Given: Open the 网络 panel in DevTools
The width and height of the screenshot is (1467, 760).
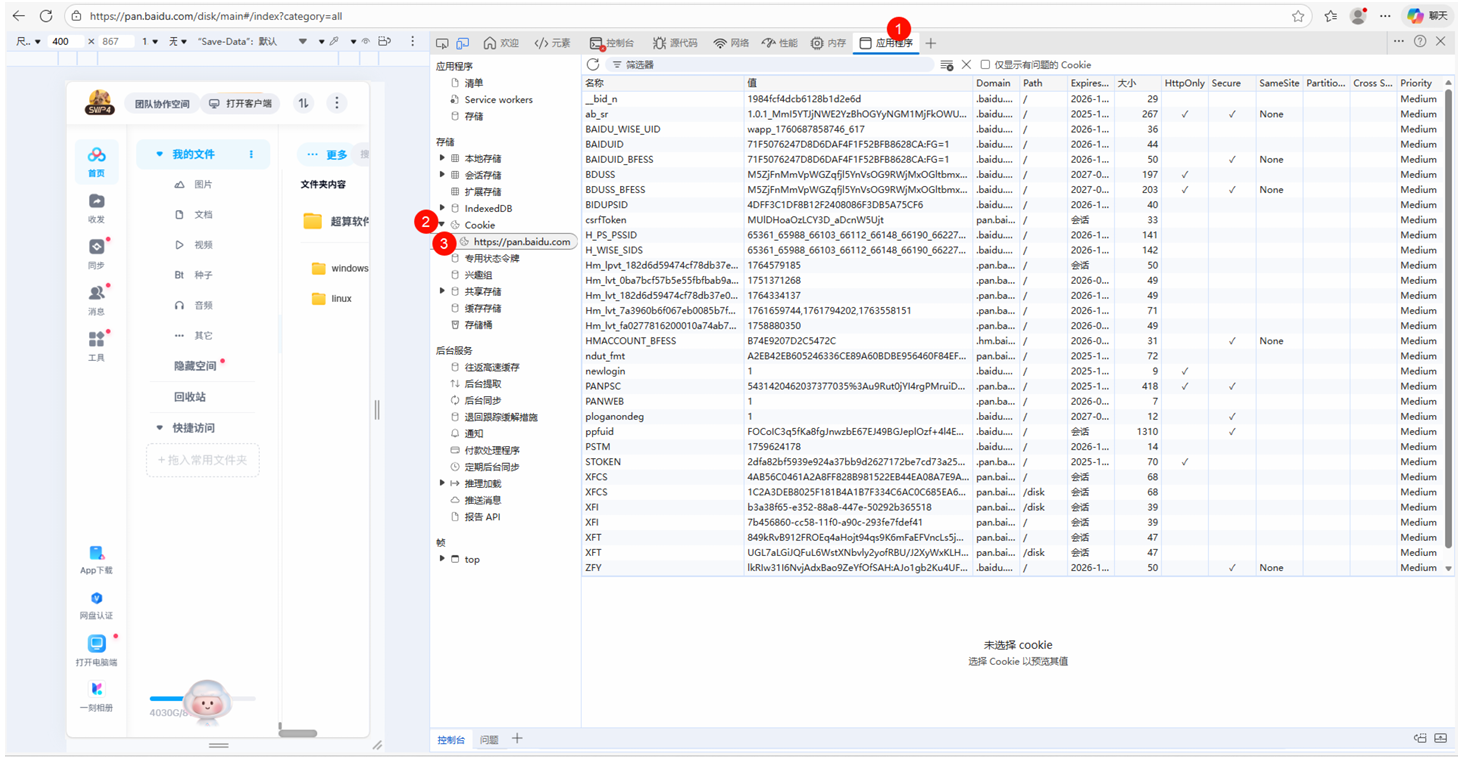Looking at the screenshot, I should [x=738, y=42].
